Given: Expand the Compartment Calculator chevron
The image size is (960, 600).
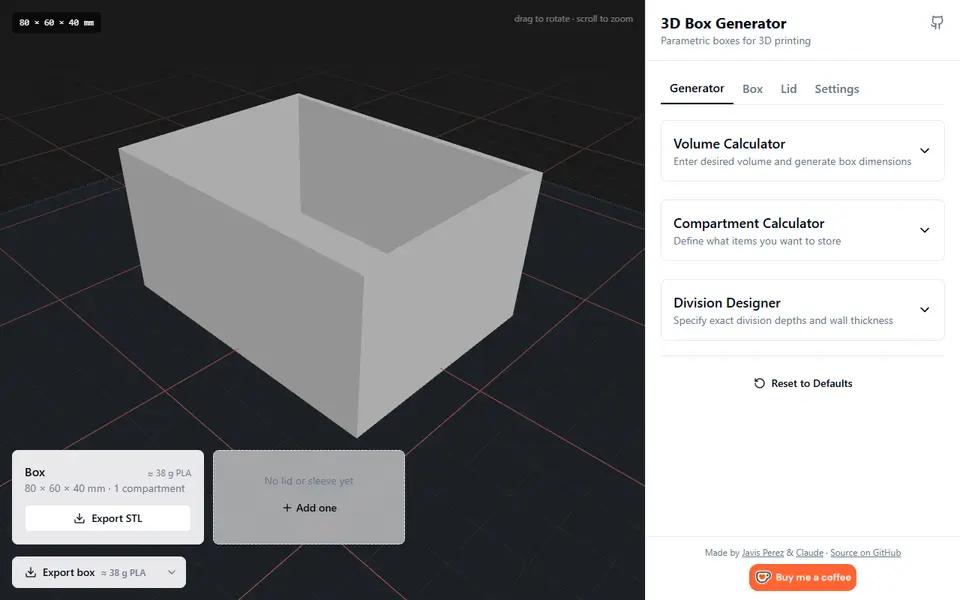Looking at the screenshot, I should tap(924, 230).
